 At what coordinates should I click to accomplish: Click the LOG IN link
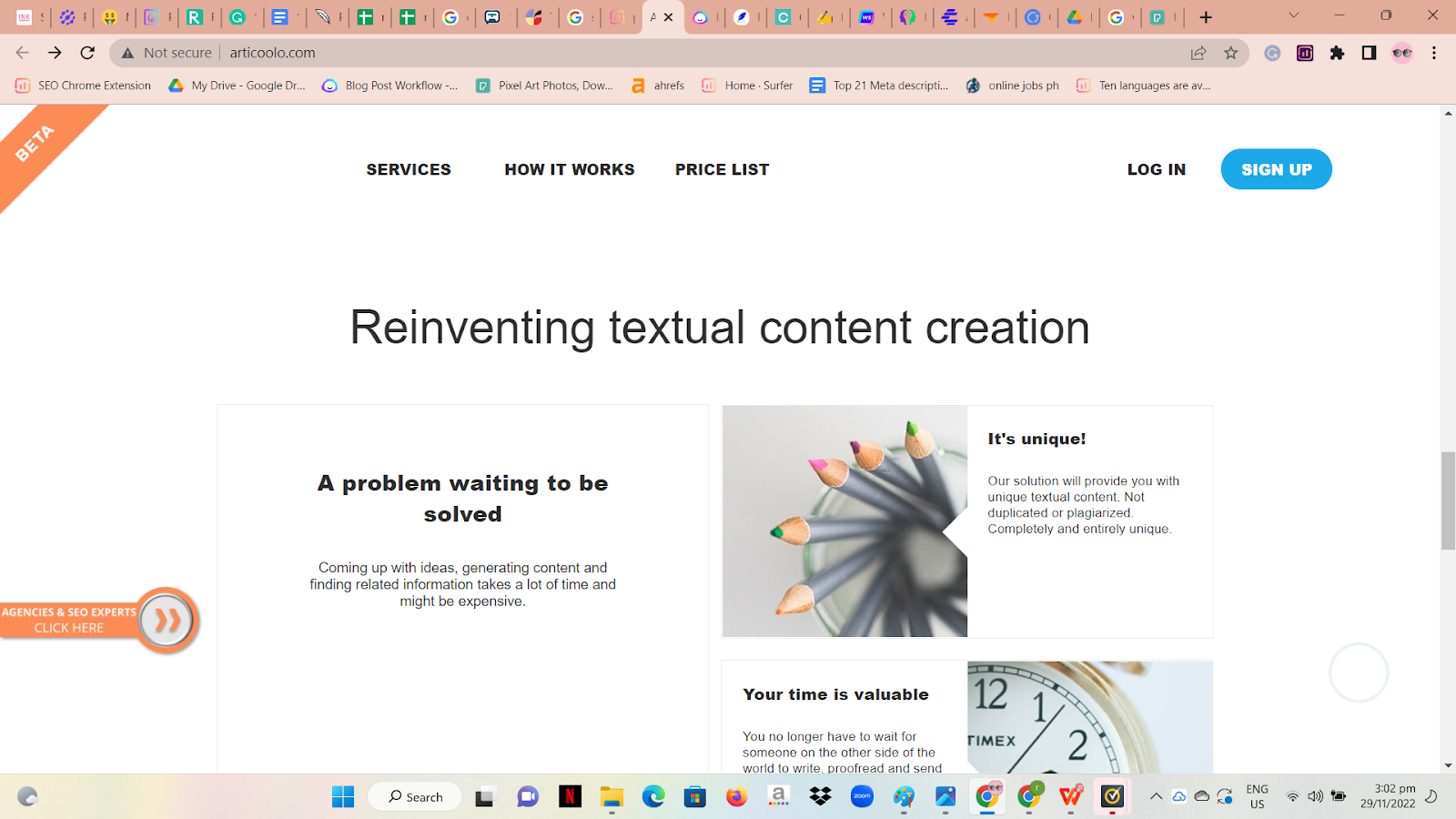[1157, 169]
